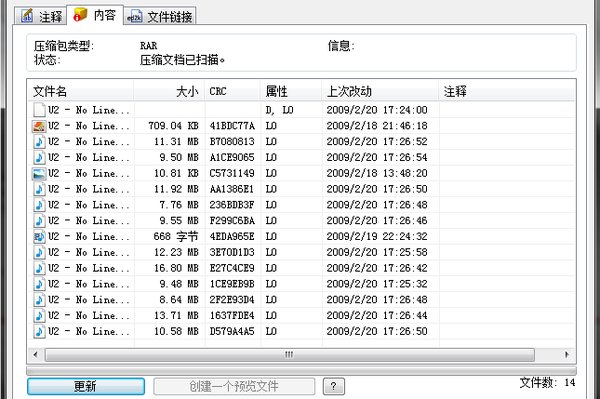The height and width of the screenshot is (399, 600).
Task: Select the 内容 tab
Action: (x=95, y=15)
